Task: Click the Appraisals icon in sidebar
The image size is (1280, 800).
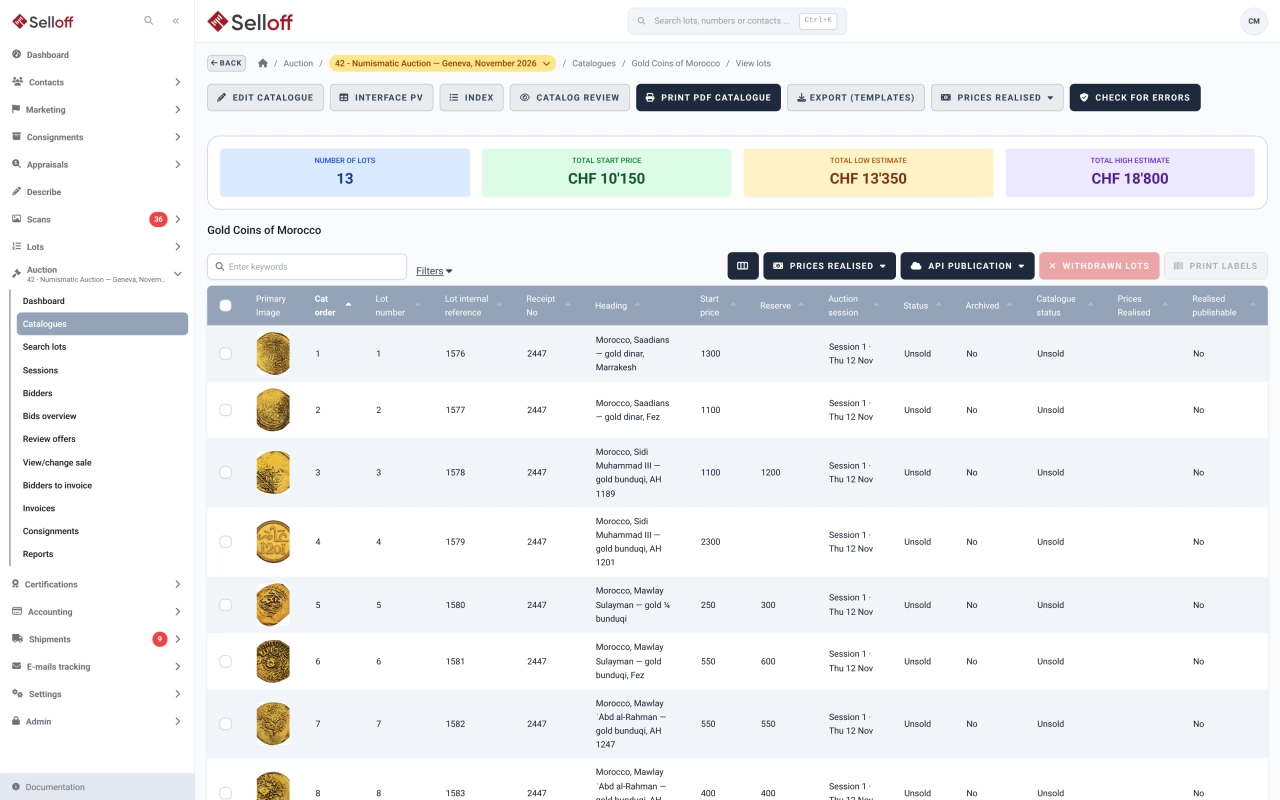Action: pyautogui.click(x=17, y=164)
